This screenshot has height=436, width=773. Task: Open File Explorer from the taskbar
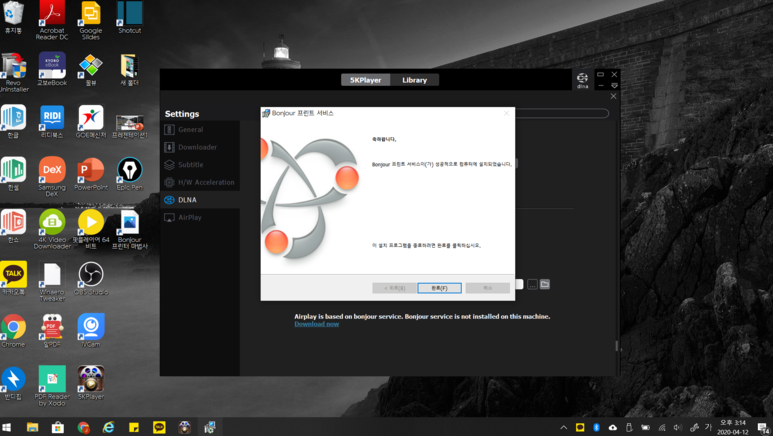(x=33, y=427)
